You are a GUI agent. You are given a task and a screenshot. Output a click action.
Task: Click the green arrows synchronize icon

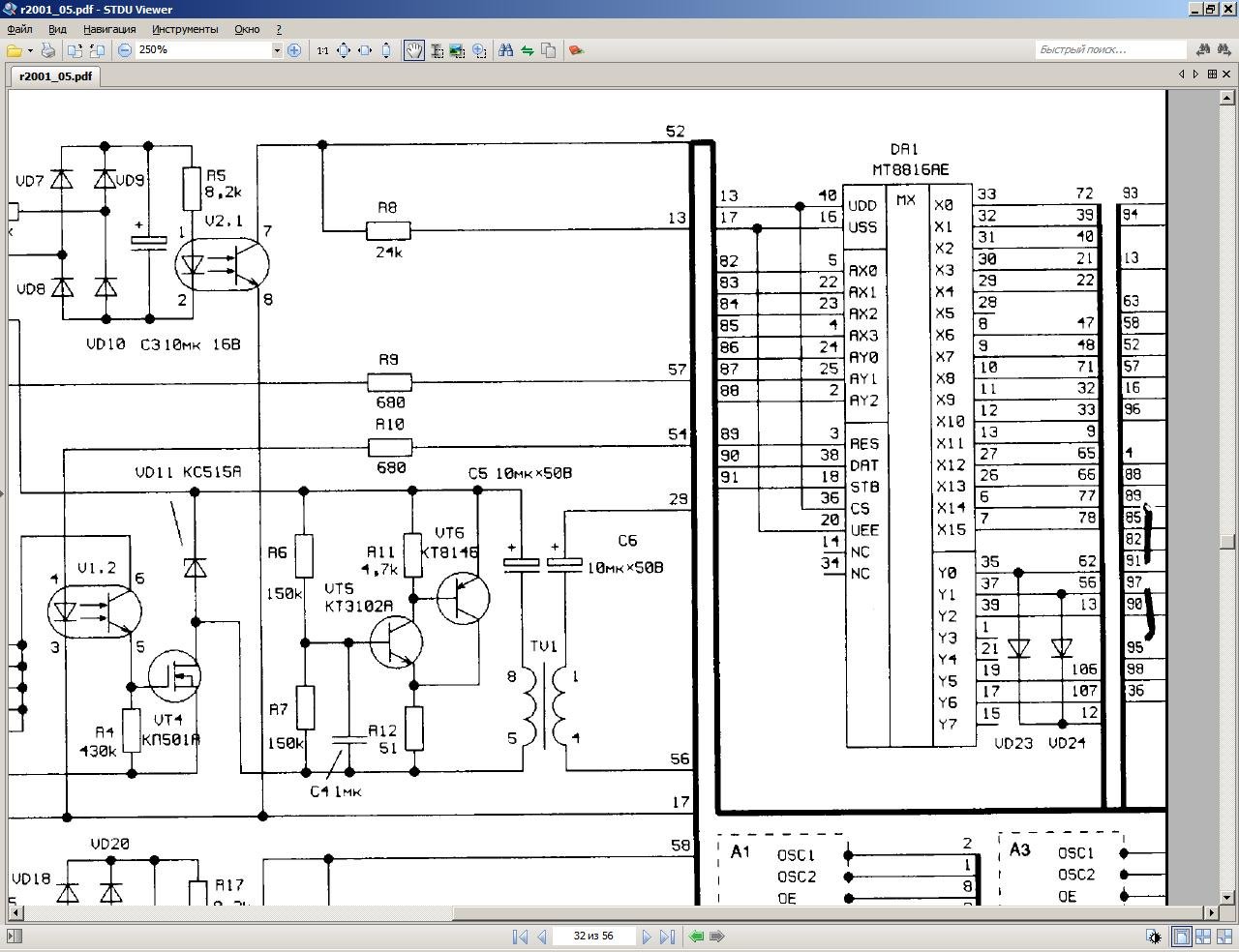pyautogui.click(x=528, y=50)
